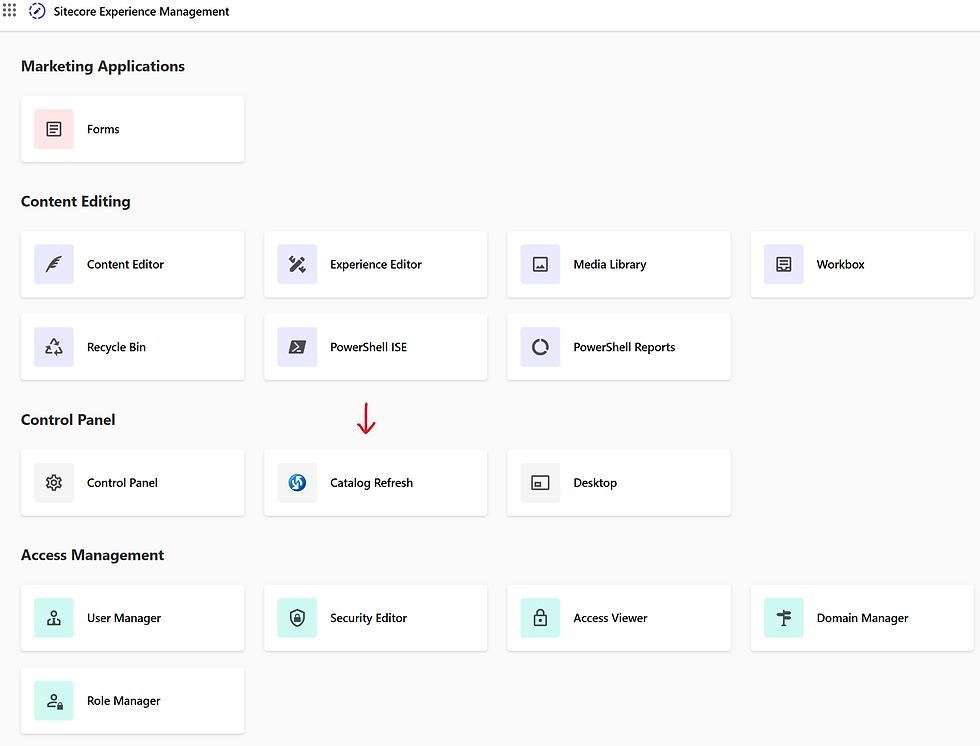Click the Media Library image icon
The height and width of the screenshot is (746, 980).
pyautogui.click(x=540, y=264)
